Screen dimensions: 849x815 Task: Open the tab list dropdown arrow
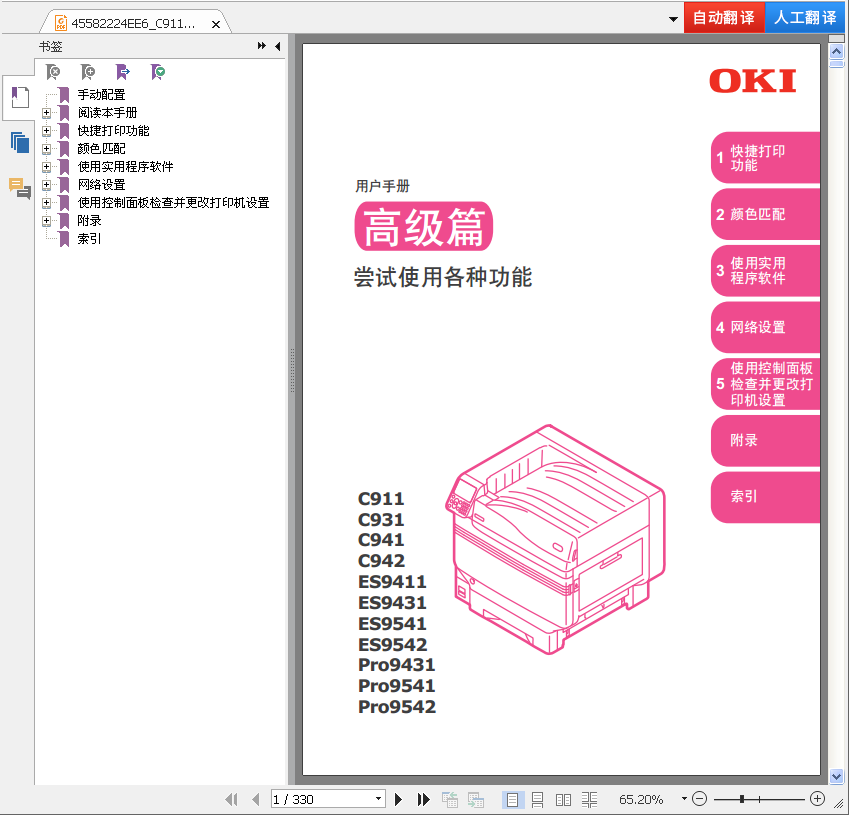pyautogui.click(x=673, y=19)
